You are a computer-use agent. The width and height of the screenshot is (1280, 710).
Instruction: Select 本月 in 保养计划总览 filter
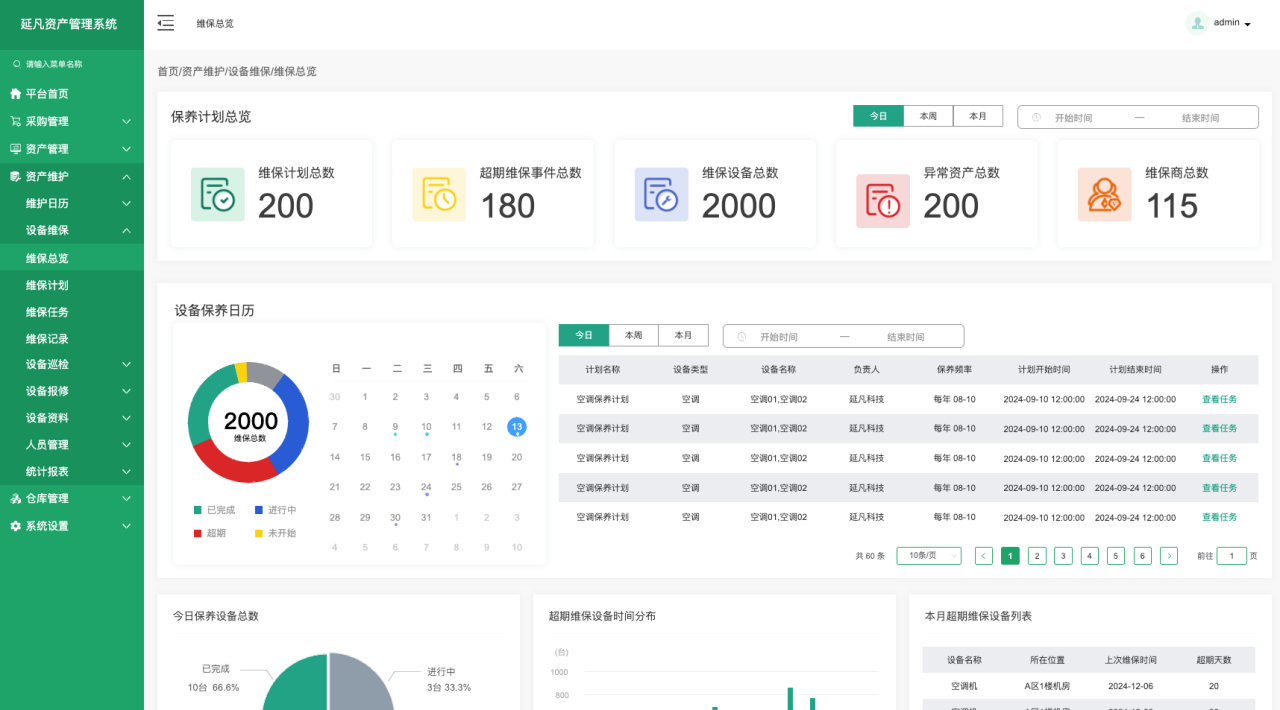pyautogui.click(x=978, y=116)
